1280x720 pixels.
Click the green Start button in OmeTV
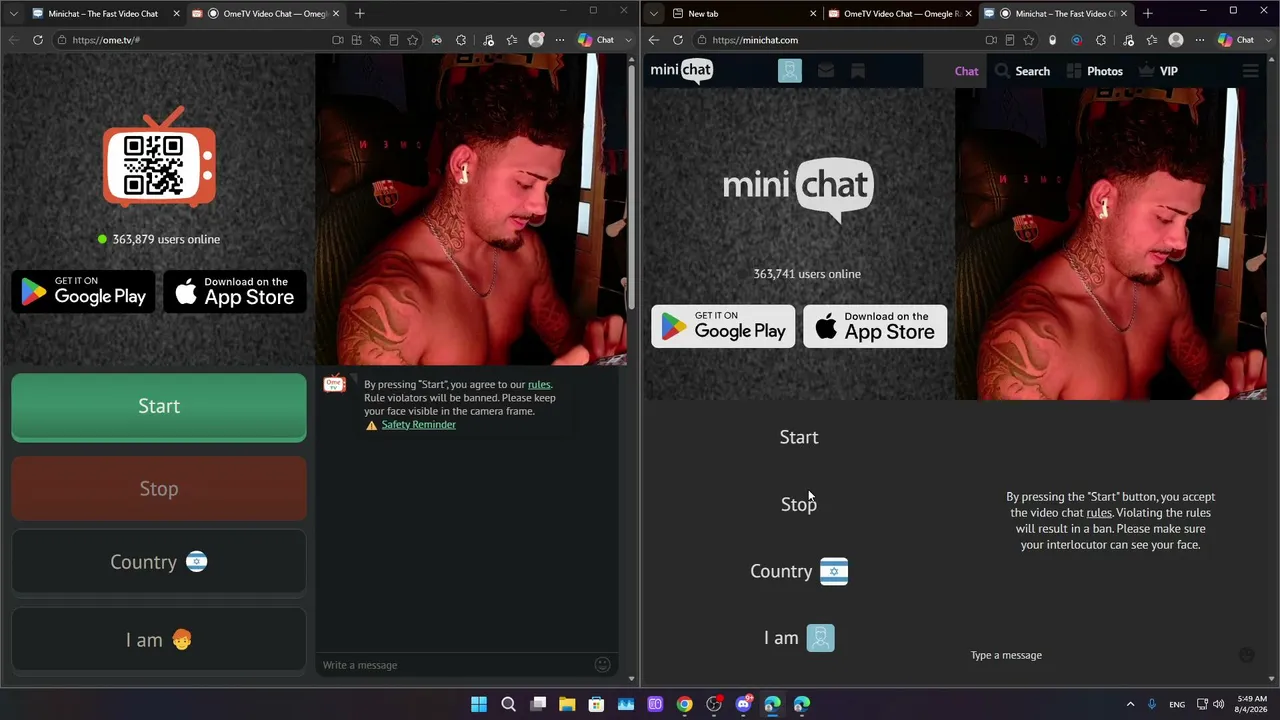tap(159, 406)
